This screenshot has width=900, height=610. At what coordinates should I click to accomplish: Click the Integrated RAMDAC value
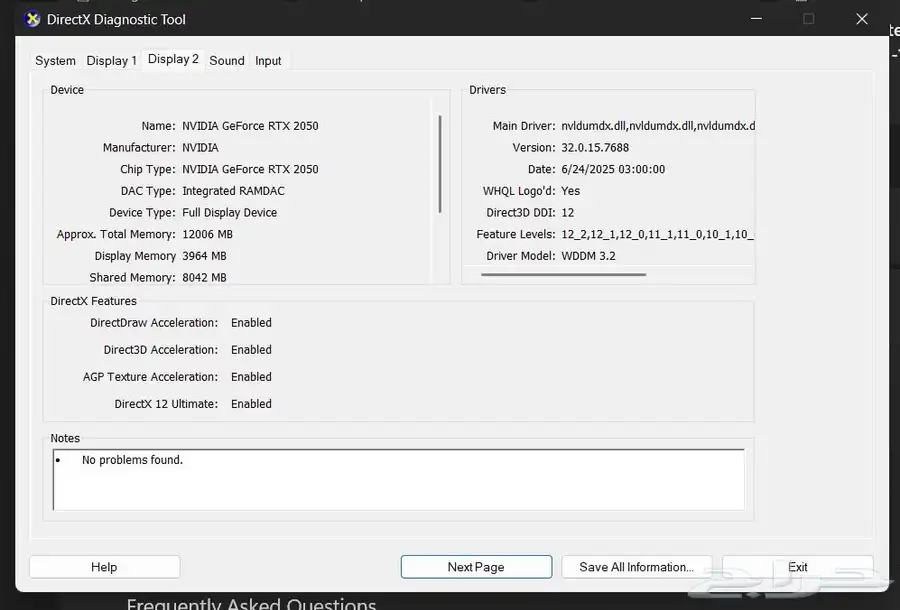[233, 191]
